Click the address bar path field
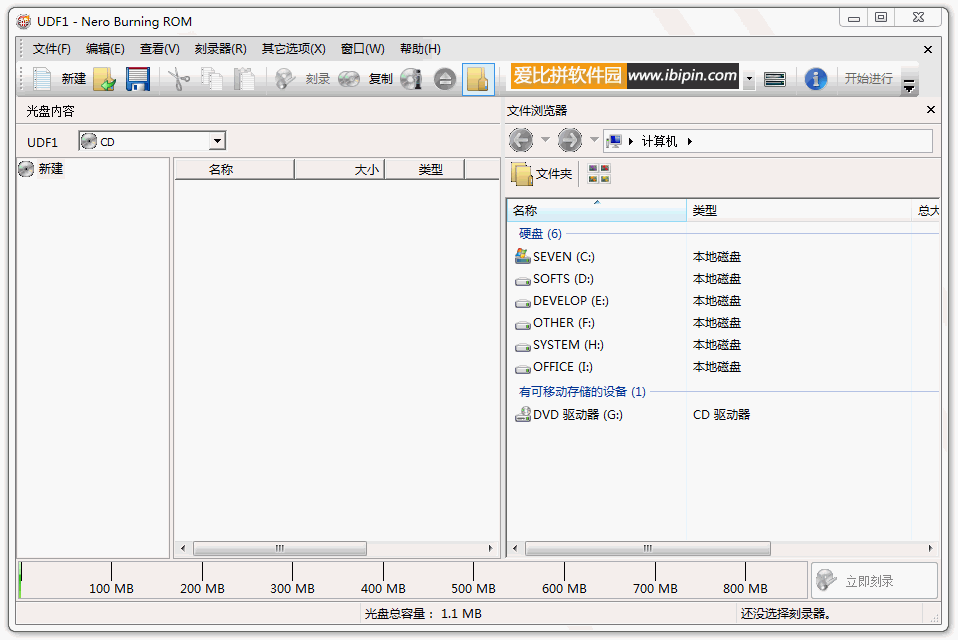Image resolution: width=958 pixels, height=640 pixels. [767, 141]
